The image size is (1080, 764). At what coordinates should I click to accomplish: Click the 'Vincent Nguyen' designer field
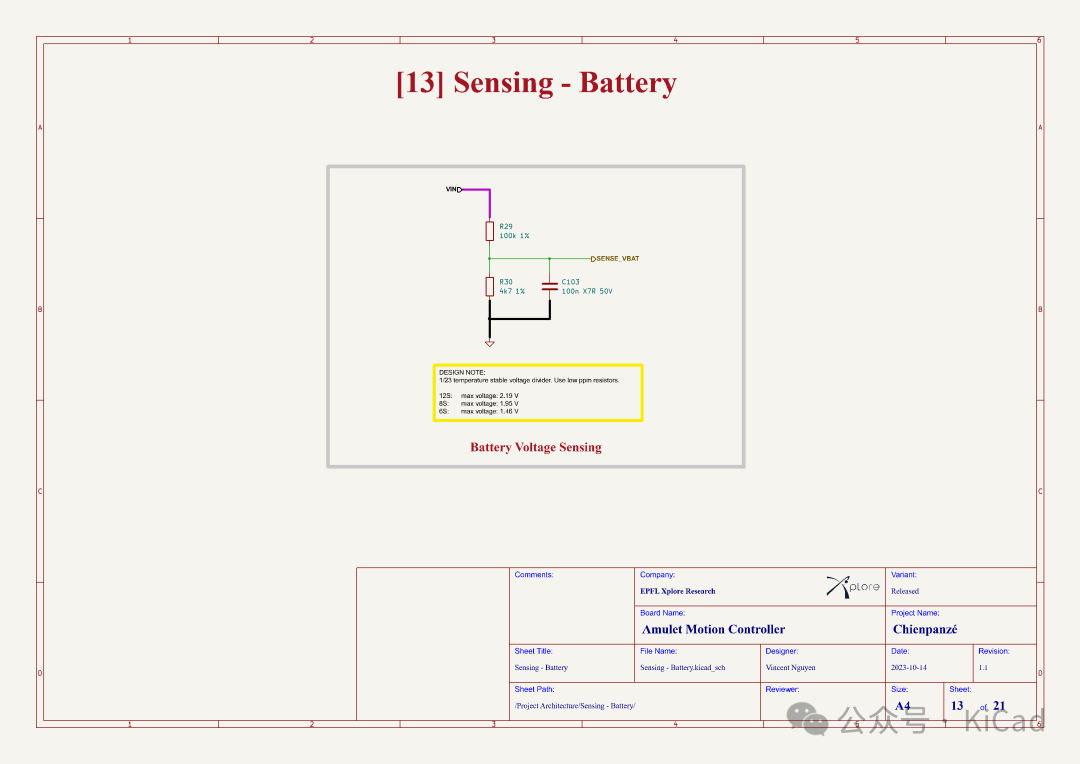tap(790, 667)
